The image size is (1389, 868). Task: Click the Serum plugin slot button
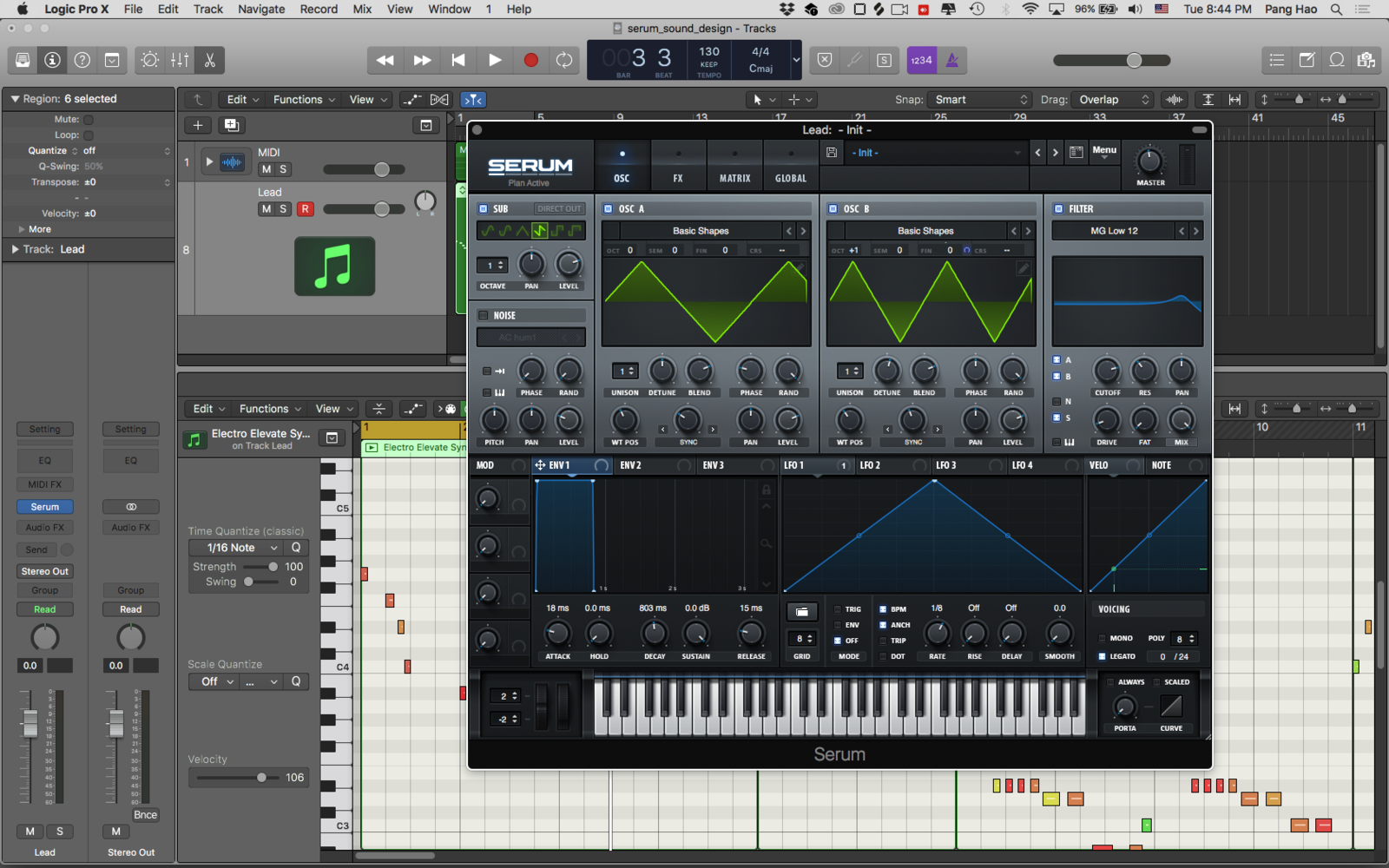click(45, 507)
